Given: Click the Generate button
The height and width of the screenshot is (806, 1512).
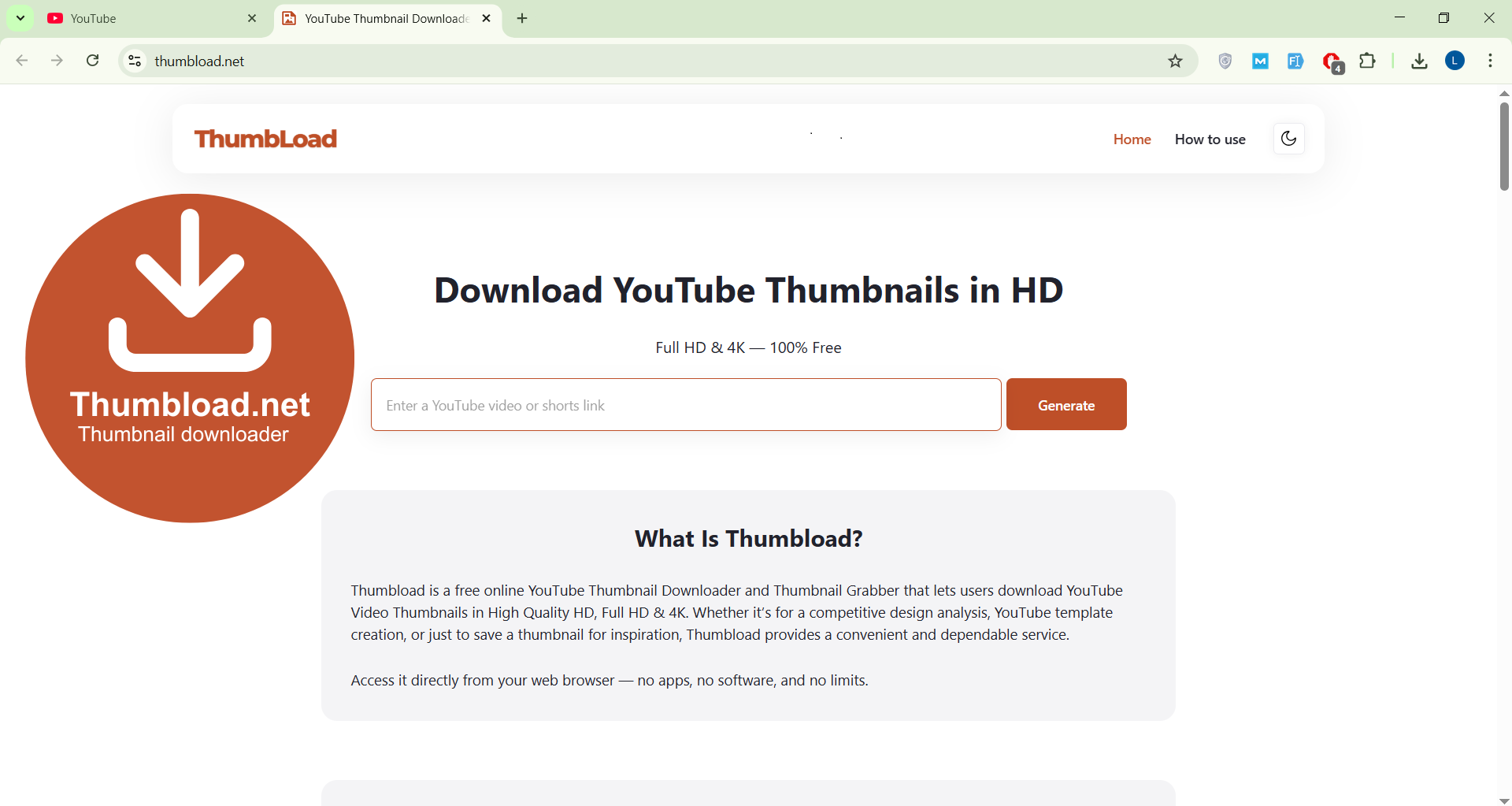Looking at the screenshot, I should [1065, 405].
